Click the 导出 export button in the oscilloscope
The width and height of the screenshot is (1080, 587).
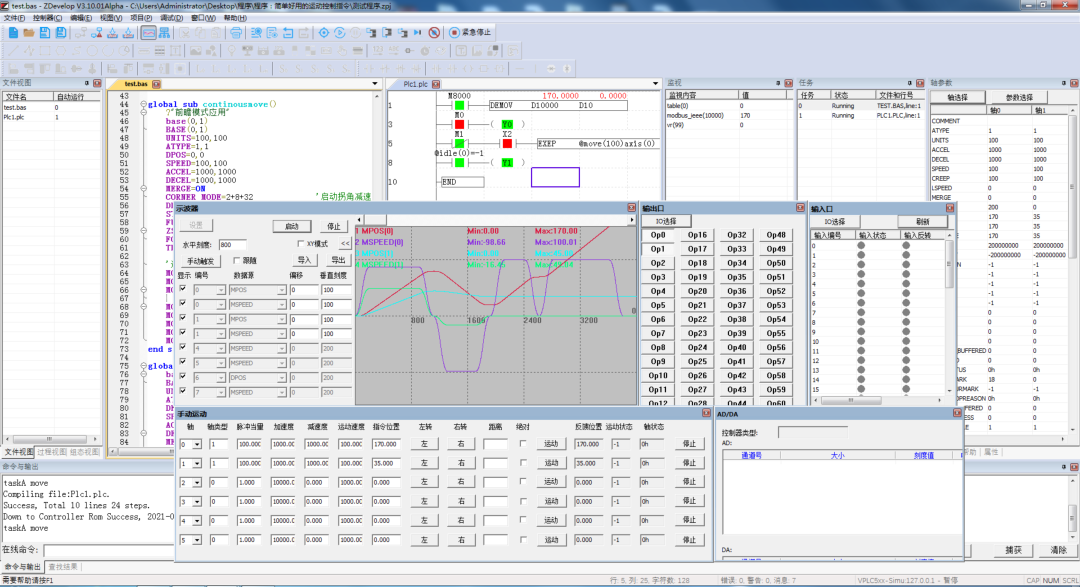[x=337, y=262]
